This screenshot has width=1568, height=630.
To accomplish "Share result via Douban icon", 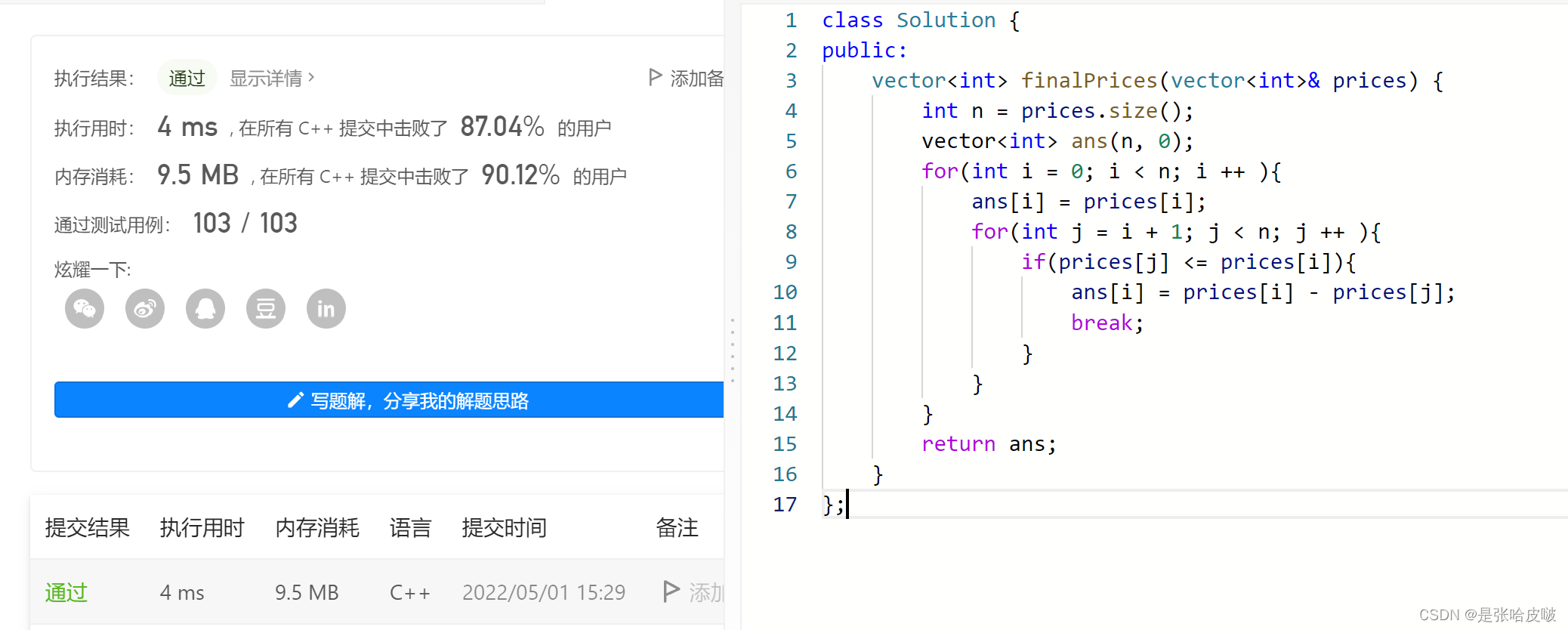I will pyautogui.click(x=266, y=309).
